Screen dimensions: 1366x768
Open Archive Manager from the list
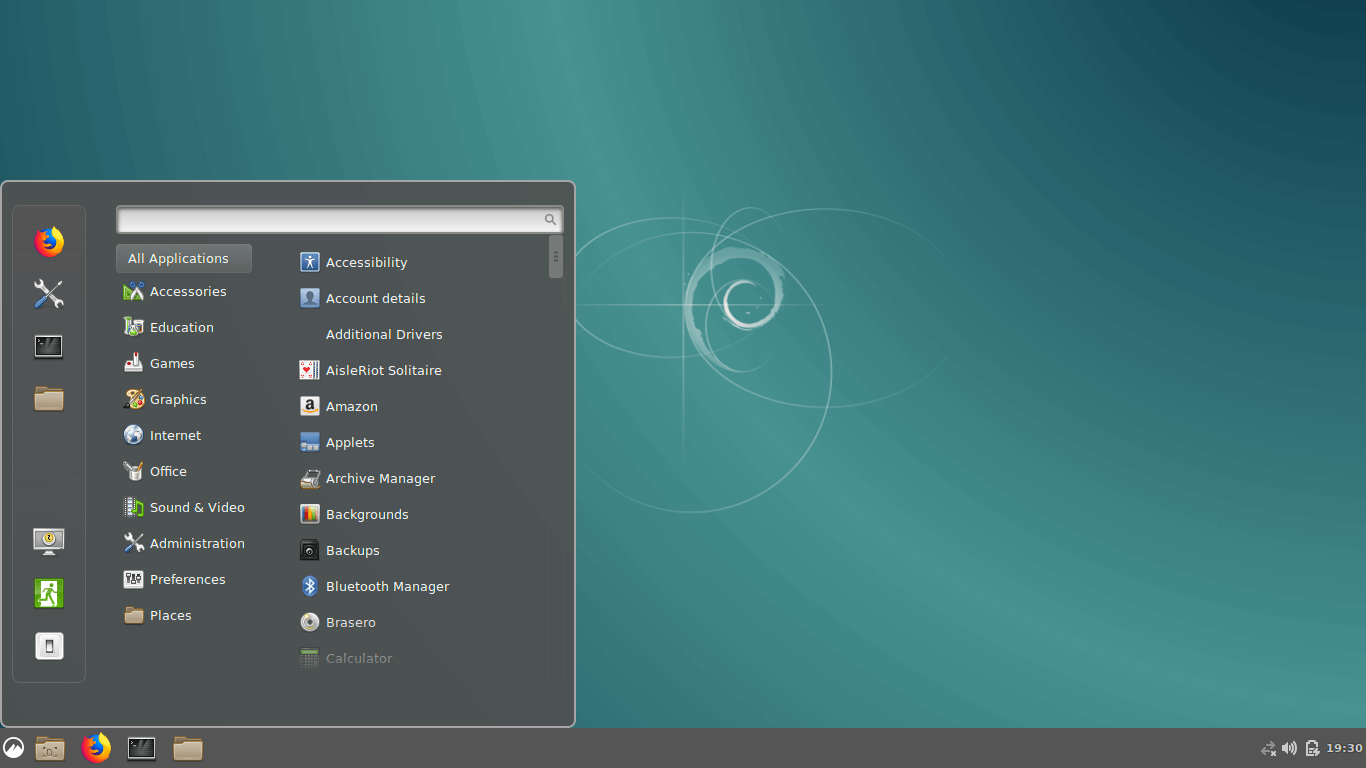tap(380, 478)
